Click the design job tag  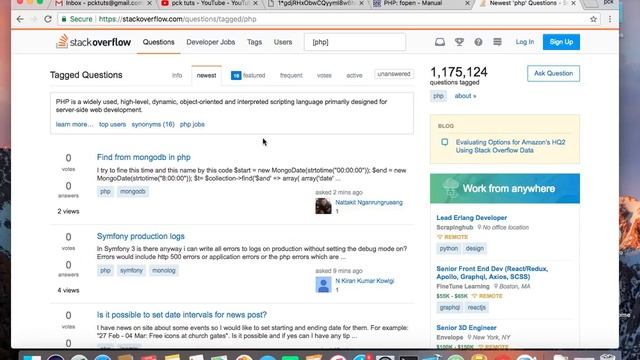475,248
